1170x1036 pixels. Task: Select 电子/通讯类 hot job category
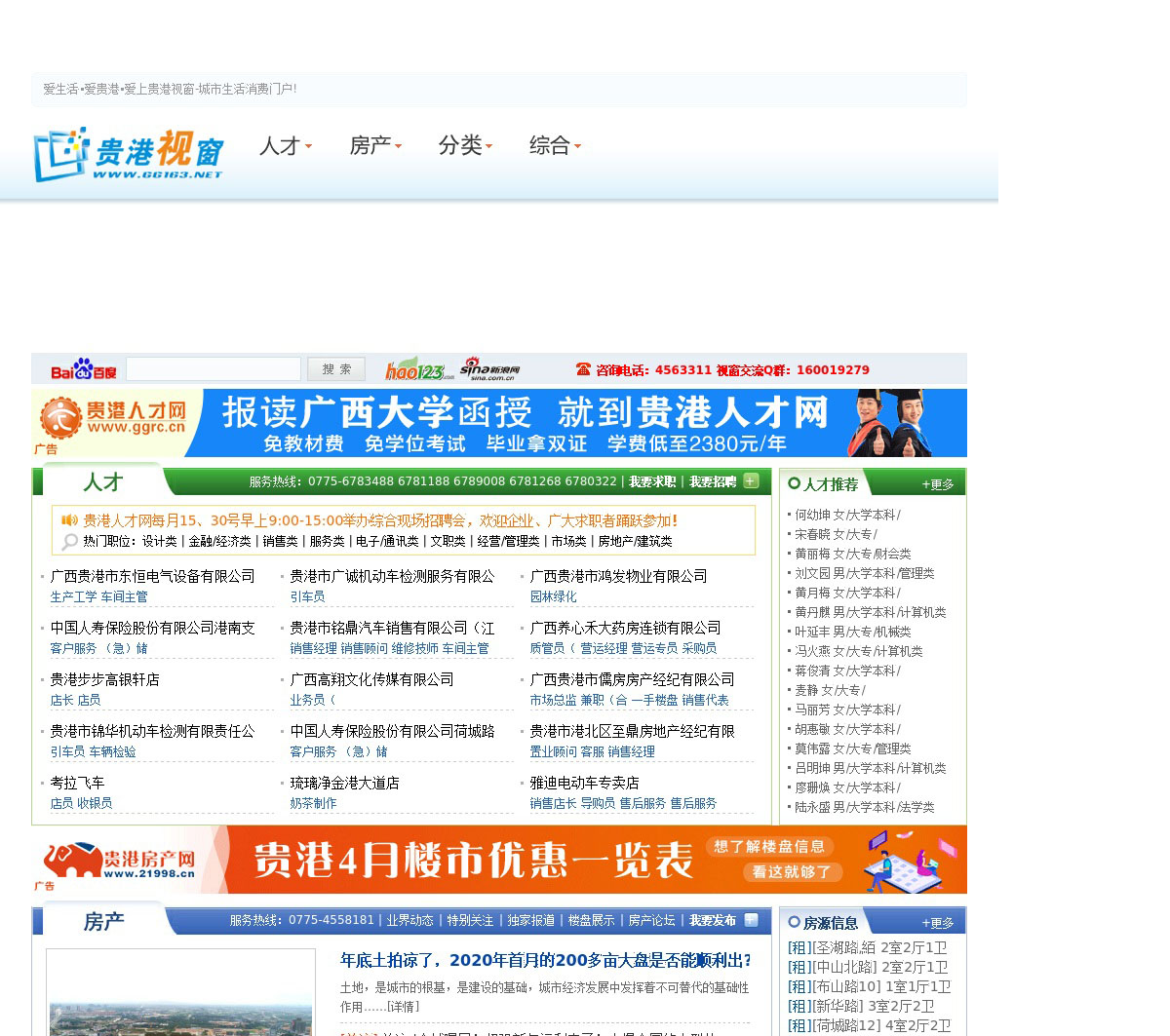(x=387, y=541)
